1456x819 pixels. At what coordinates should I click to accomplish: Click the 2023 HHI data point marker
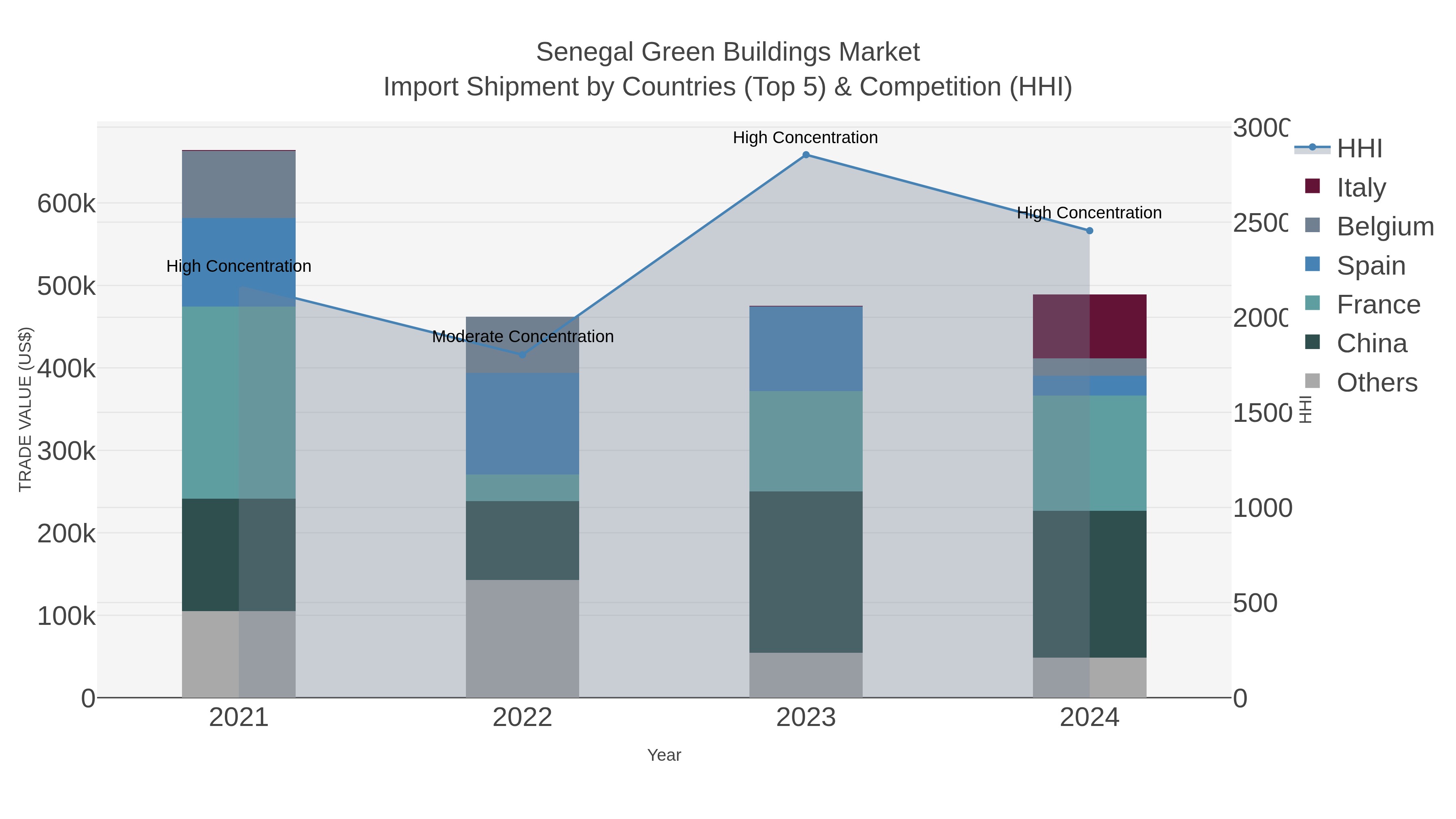[806, 155]
